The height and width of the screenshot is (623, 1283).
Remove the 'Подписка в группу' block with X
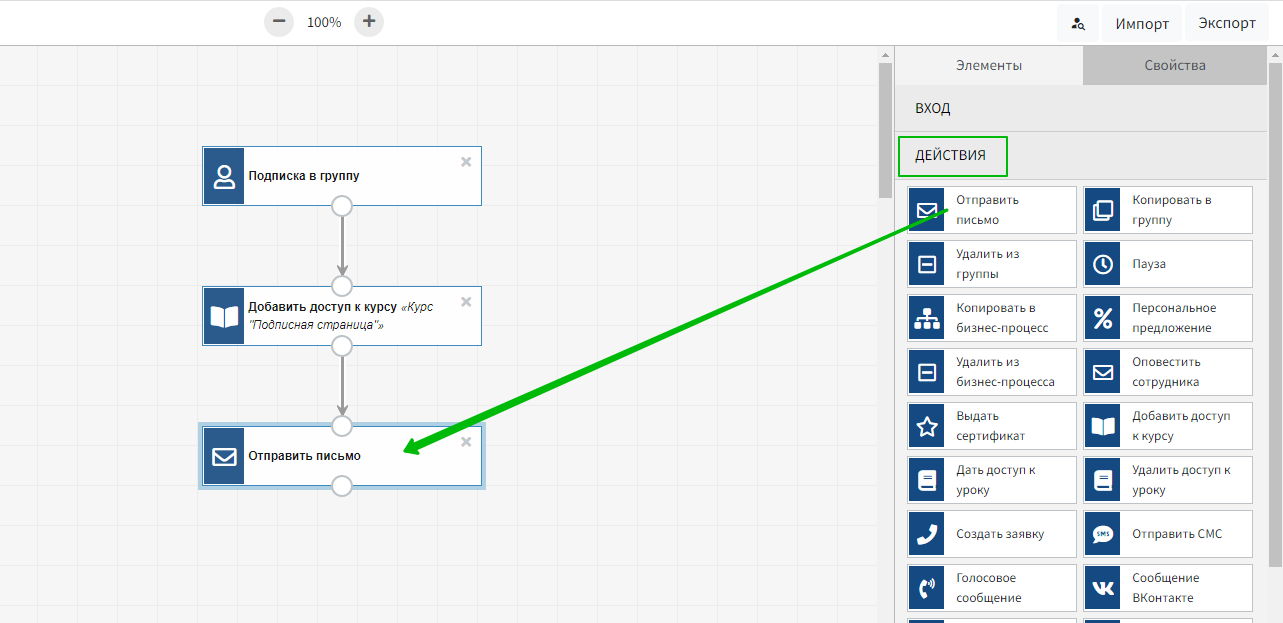tap(466, 162)
